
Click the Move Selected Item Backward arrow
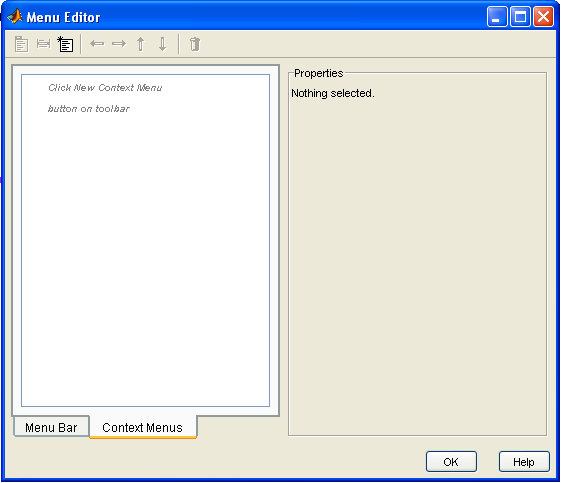click(x=97, y=44)
